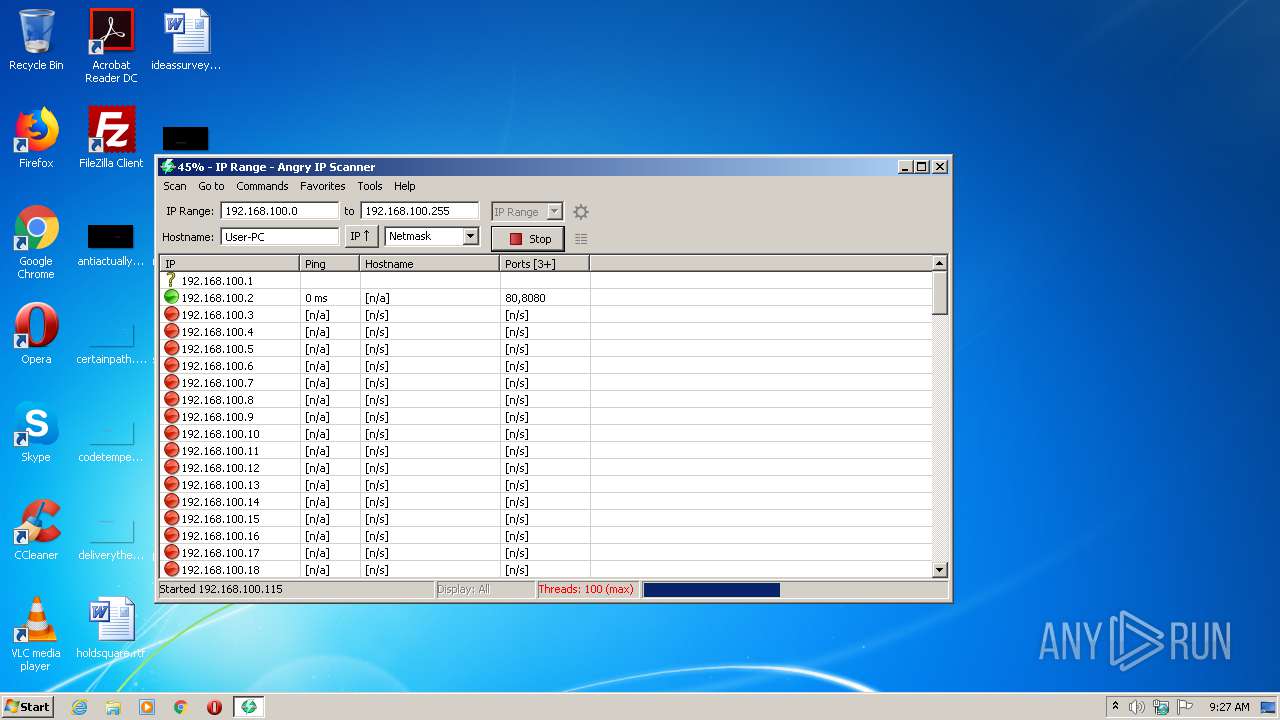Sort by the Ports [3+] column header
Image resolution: width=1280 pixels, height=720 pixels.
point(545,264)
